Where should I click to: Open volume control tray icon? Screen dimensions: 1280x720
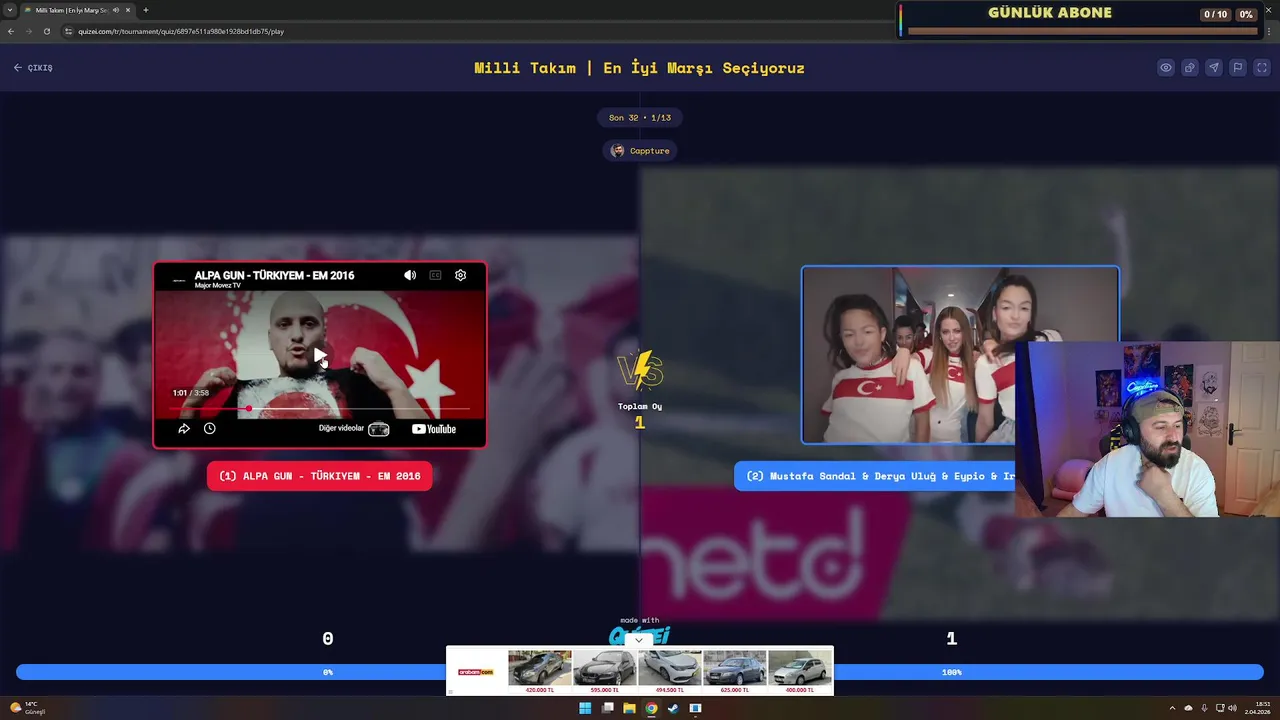coord(1232,708)
